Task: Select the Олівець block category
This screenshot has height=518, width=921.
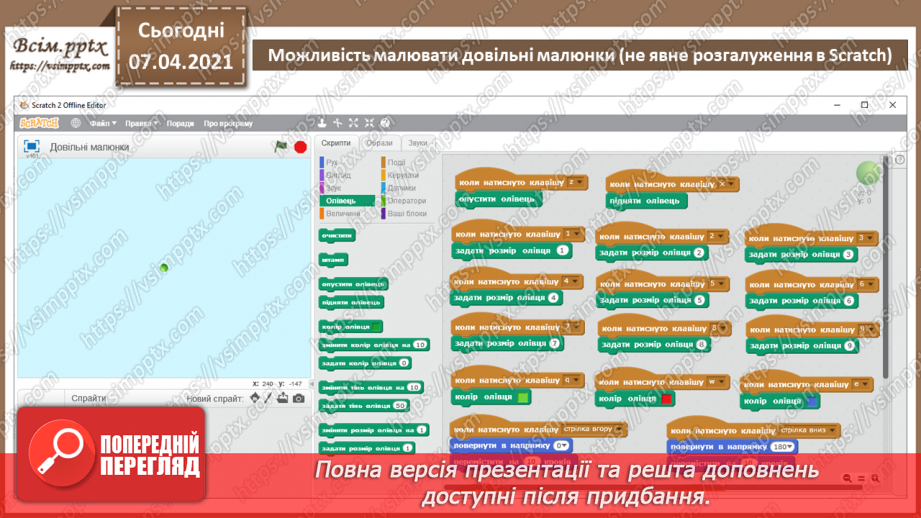Action: click(347, 201)
